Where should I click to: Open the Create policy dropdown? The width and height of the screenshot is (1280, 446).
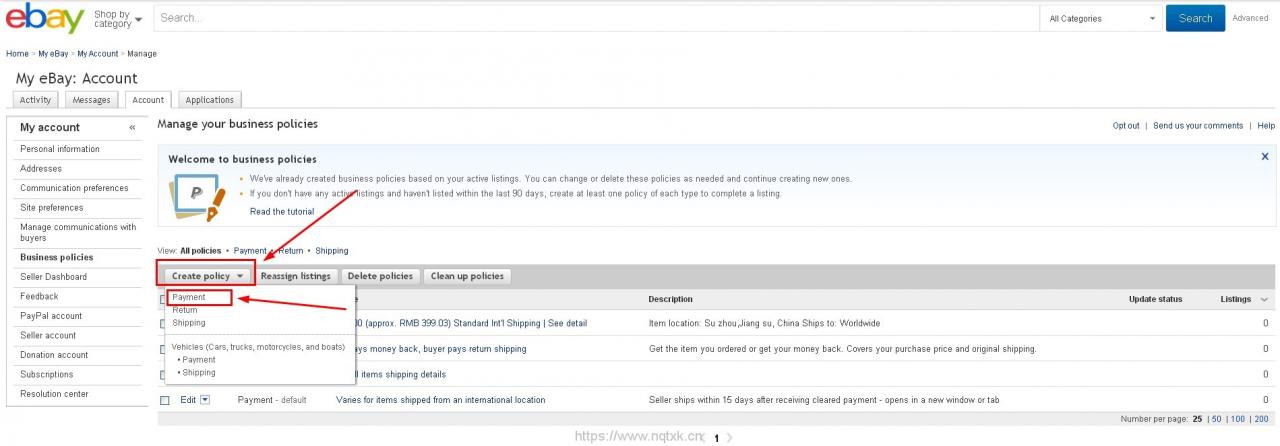tap(206, 276)
